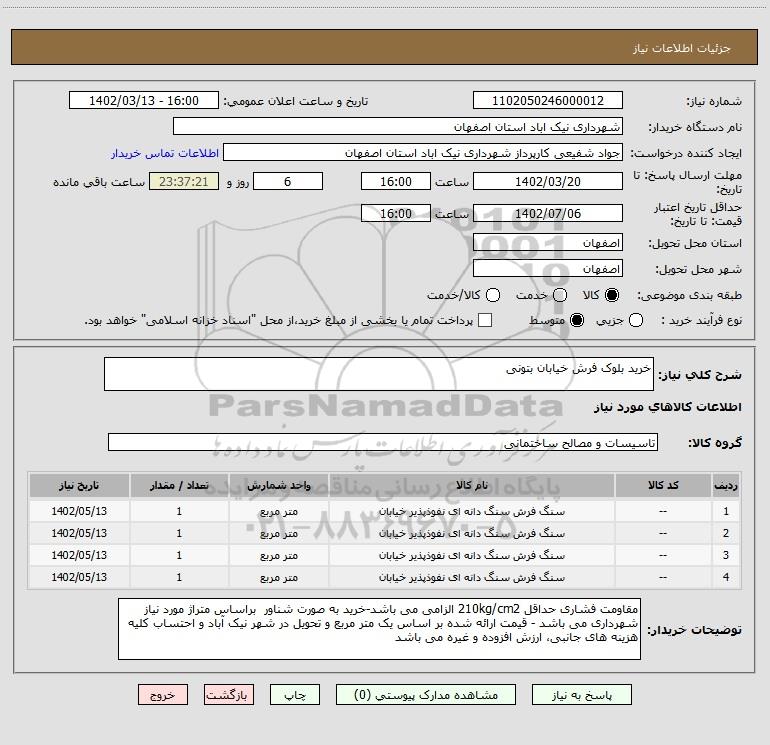This screenshot has width=770, height=745.
Task: Click متر مربع unit in row 3
Action: pyautogui.click(x=278, y=555)
